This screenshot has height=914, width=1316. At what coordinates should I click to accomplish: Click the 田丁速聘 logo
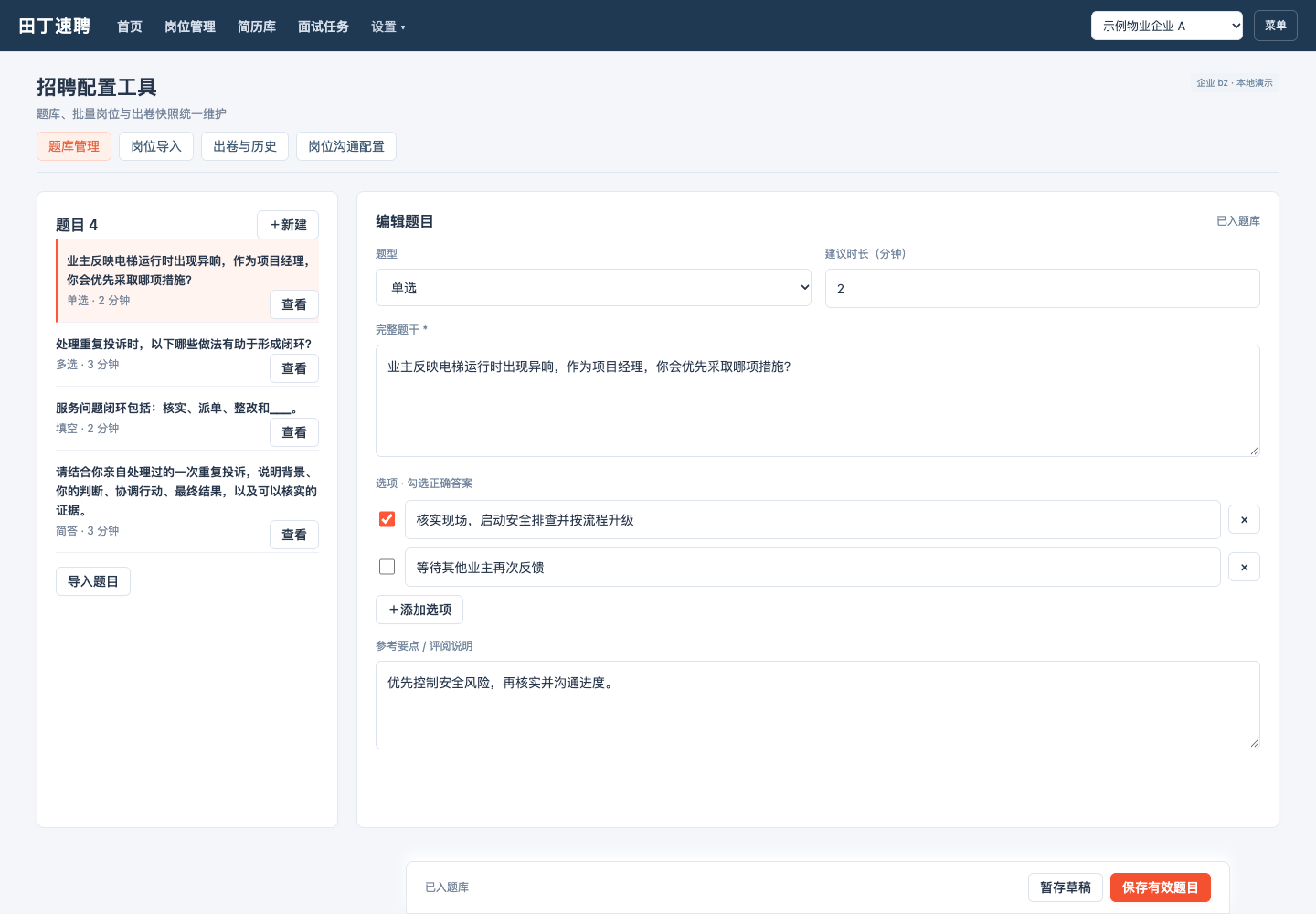pos(55,26)
